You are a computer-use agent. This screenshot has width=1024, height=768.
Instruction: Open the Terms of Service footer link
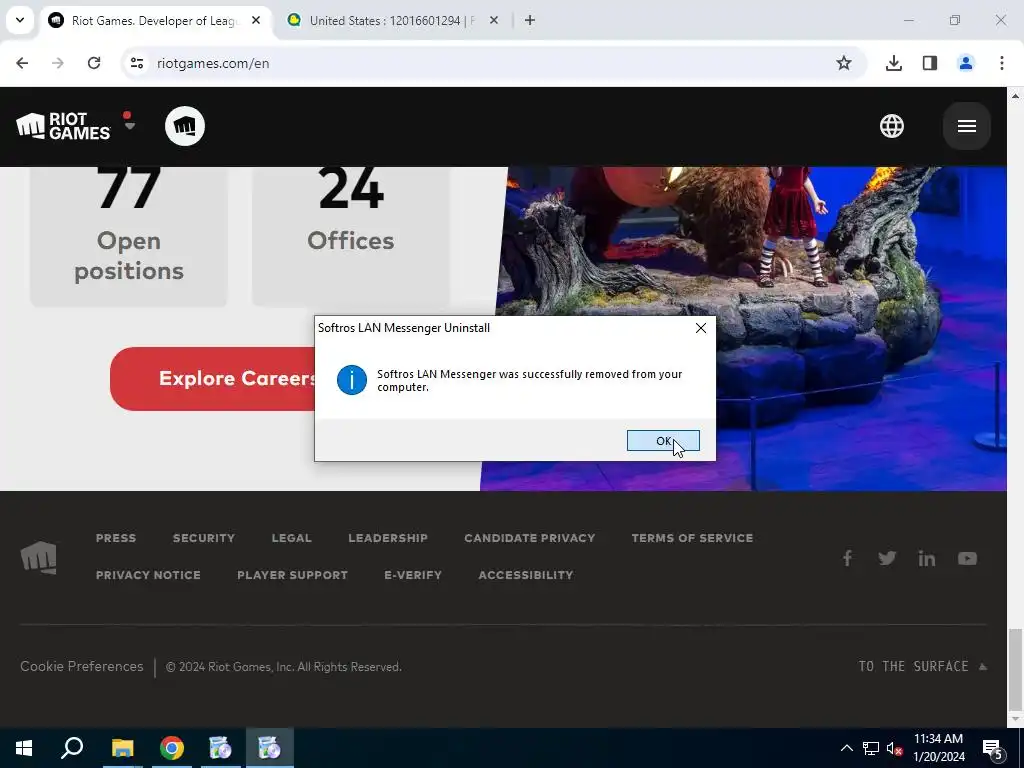[692, 538]
